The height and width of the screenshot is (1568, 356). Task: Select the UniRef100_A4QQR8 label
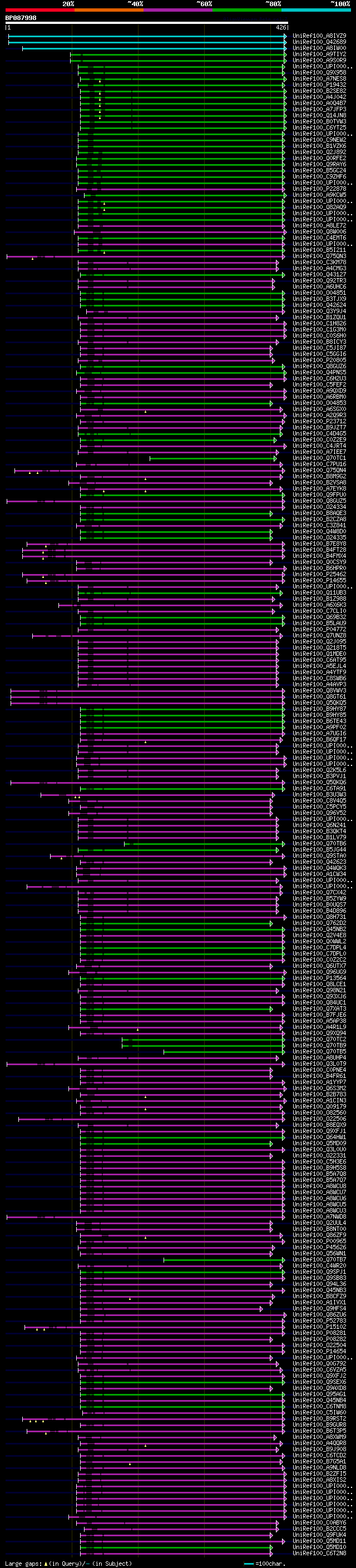pos(319,1443)
